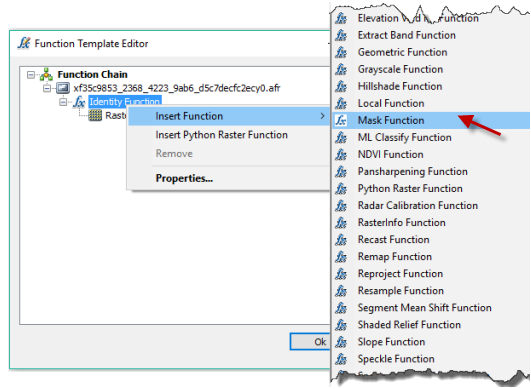Viewport: 531px width, 389px height.
Task: Select the xf35c9853_2368_4223_9ab6_d5c7decfc2ecy0.afr item
Action: [x=177, y=88]
